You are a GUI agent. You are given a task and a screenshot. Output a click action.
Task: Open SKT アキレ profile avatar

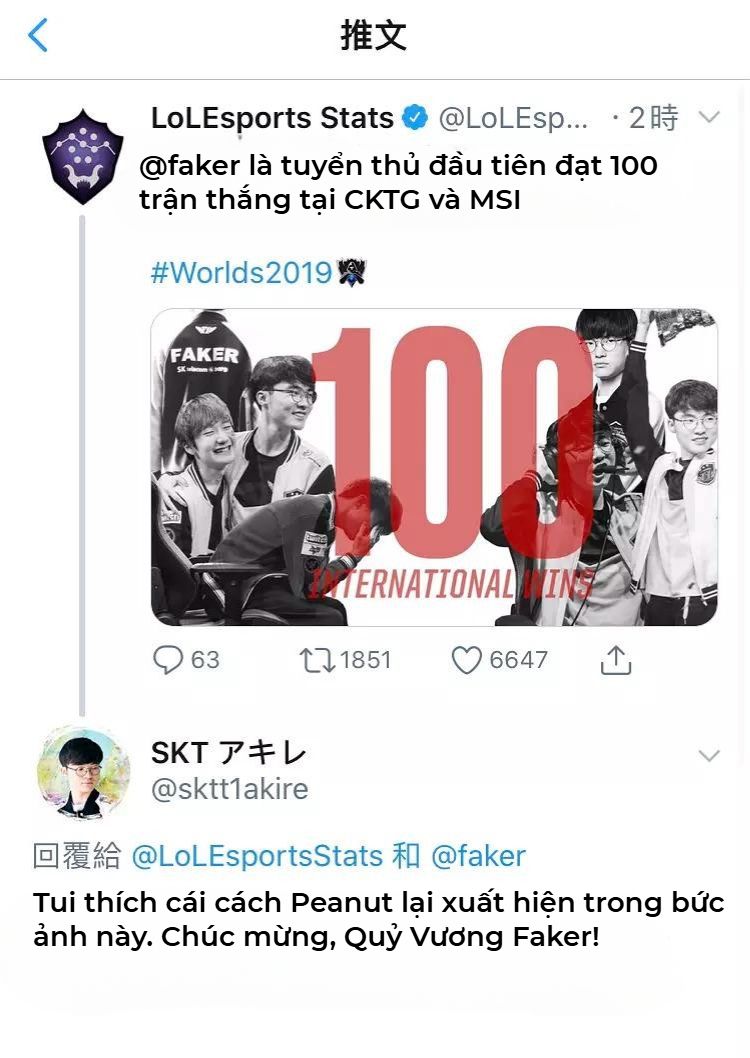click(83, 771)
